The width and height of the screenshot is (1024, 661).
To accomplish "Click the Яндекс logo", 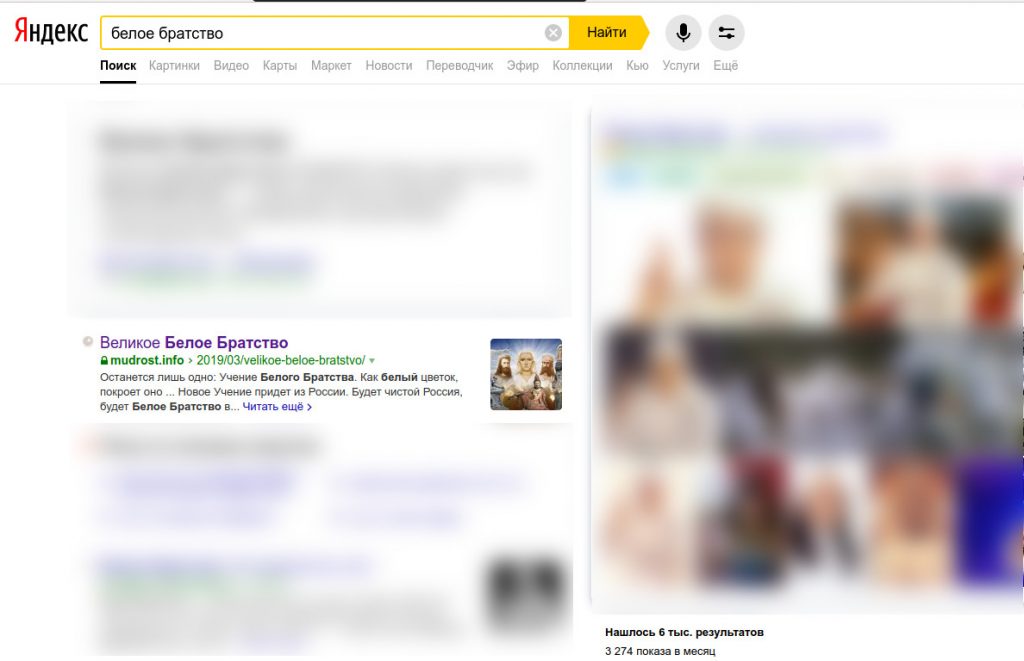I will tap(51, 31).
